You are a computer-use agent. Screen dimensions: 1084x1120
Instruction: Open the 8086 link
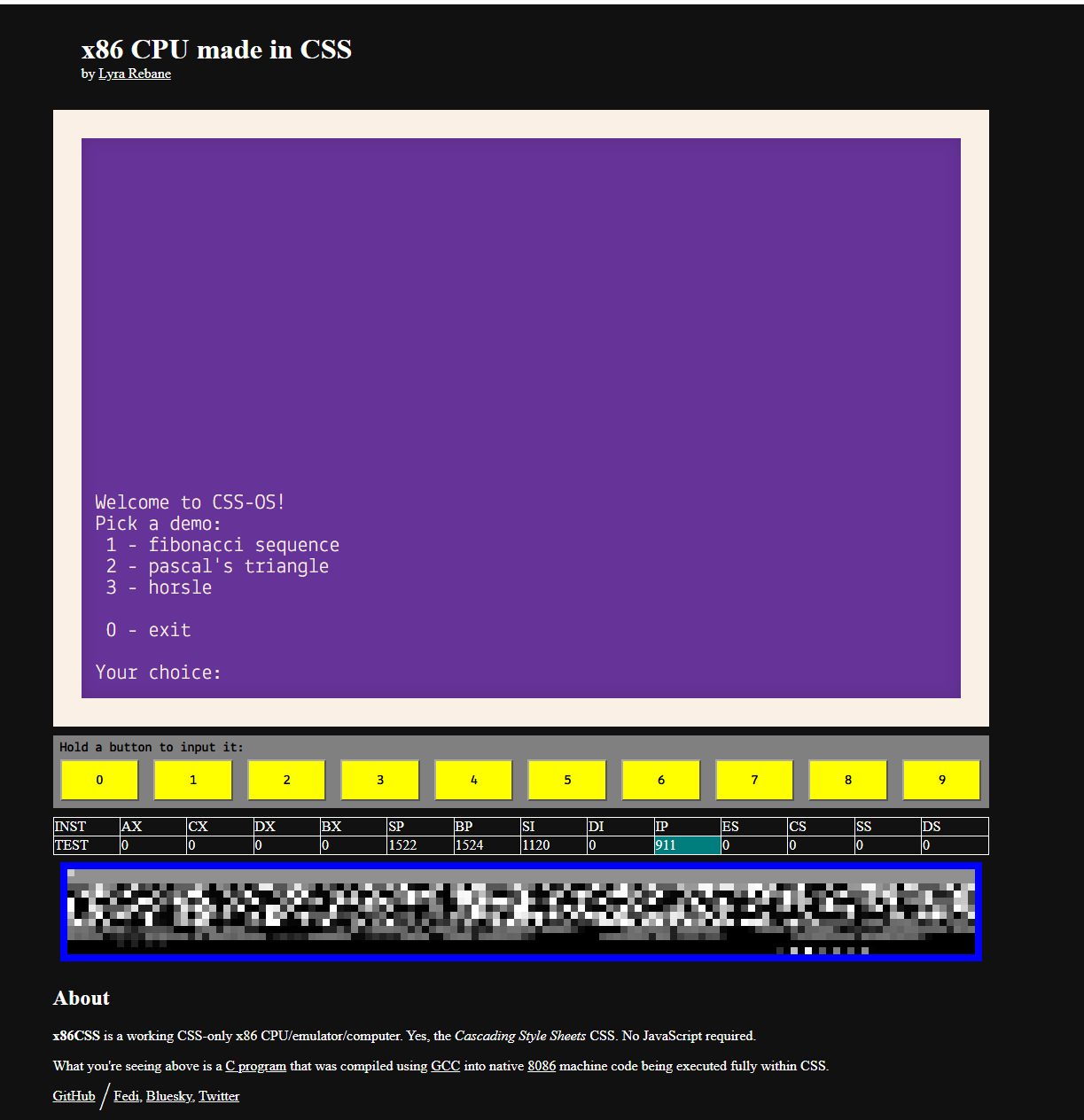coord(542,1066)
